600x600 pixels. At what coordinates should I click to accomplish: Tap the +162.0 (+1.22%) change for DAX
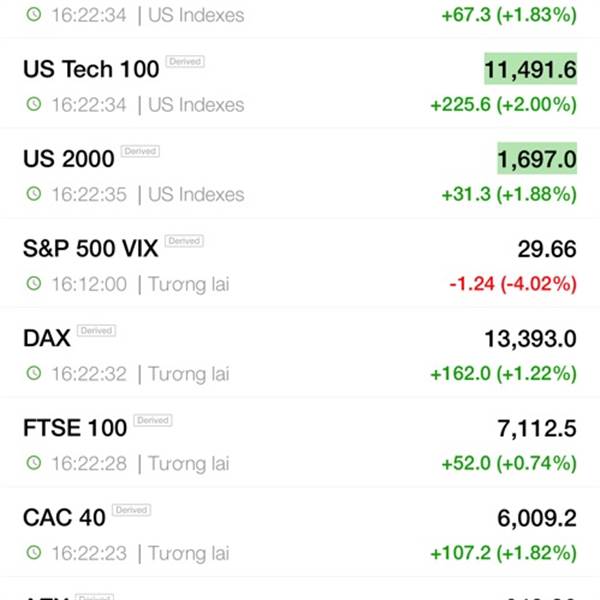tap(504, 373)
